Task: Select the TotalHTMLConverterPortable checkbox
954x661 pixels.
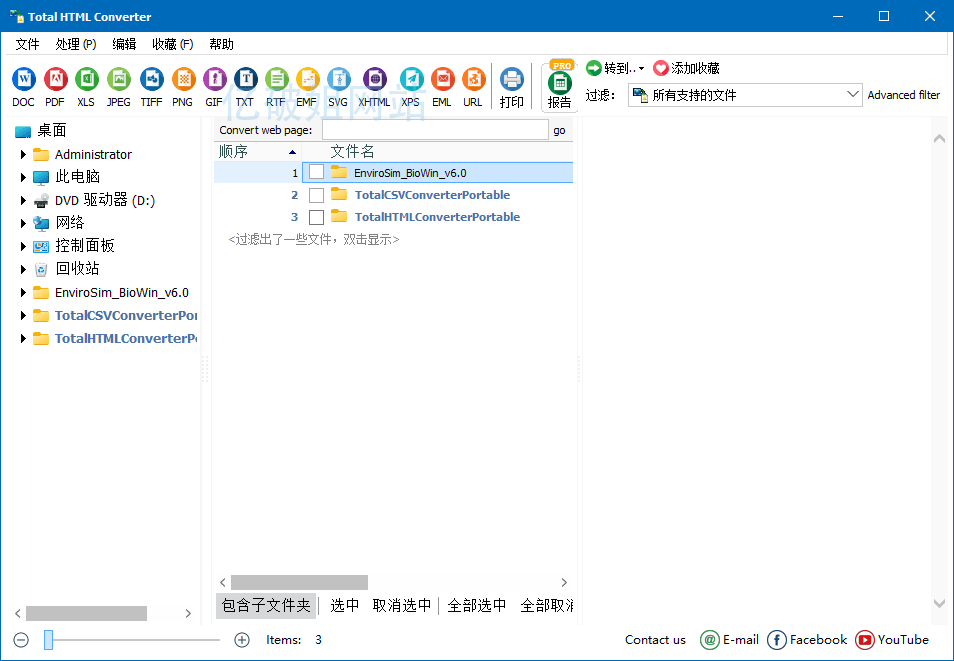Action: click(x=316, y=216)
